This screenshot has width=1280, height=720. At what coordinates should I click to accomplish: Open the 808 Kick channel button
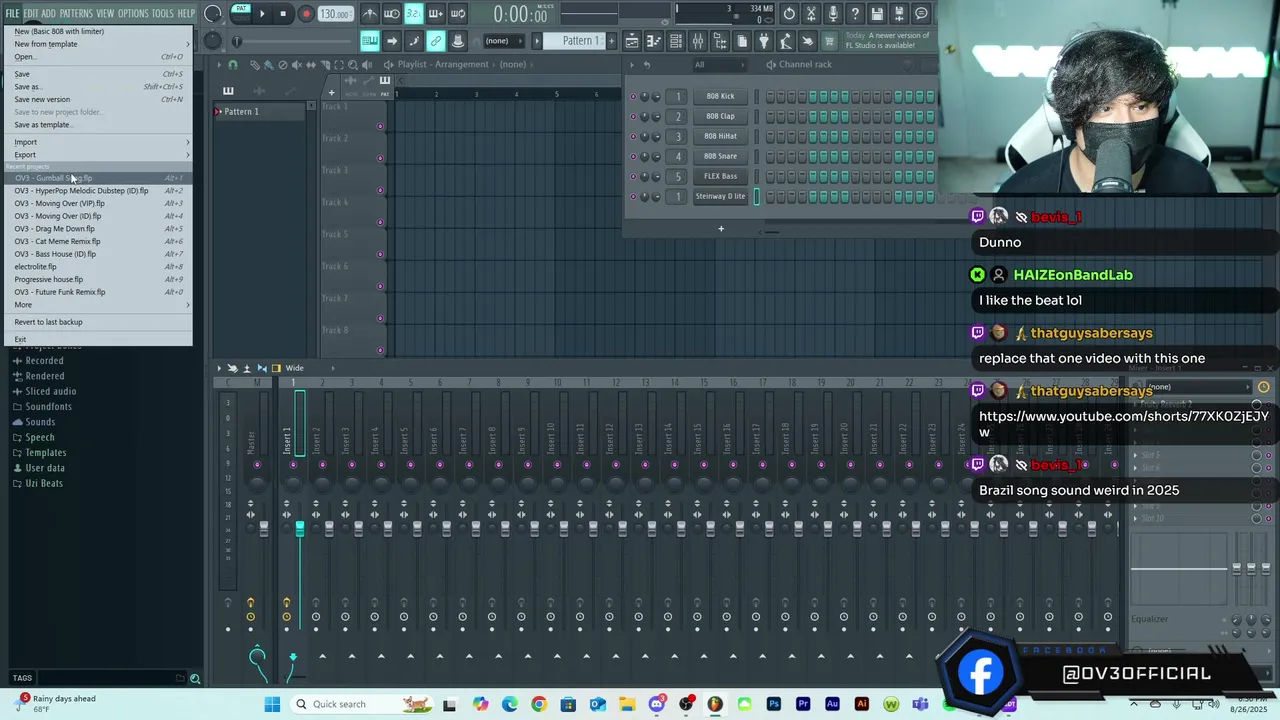pos(720,96)
